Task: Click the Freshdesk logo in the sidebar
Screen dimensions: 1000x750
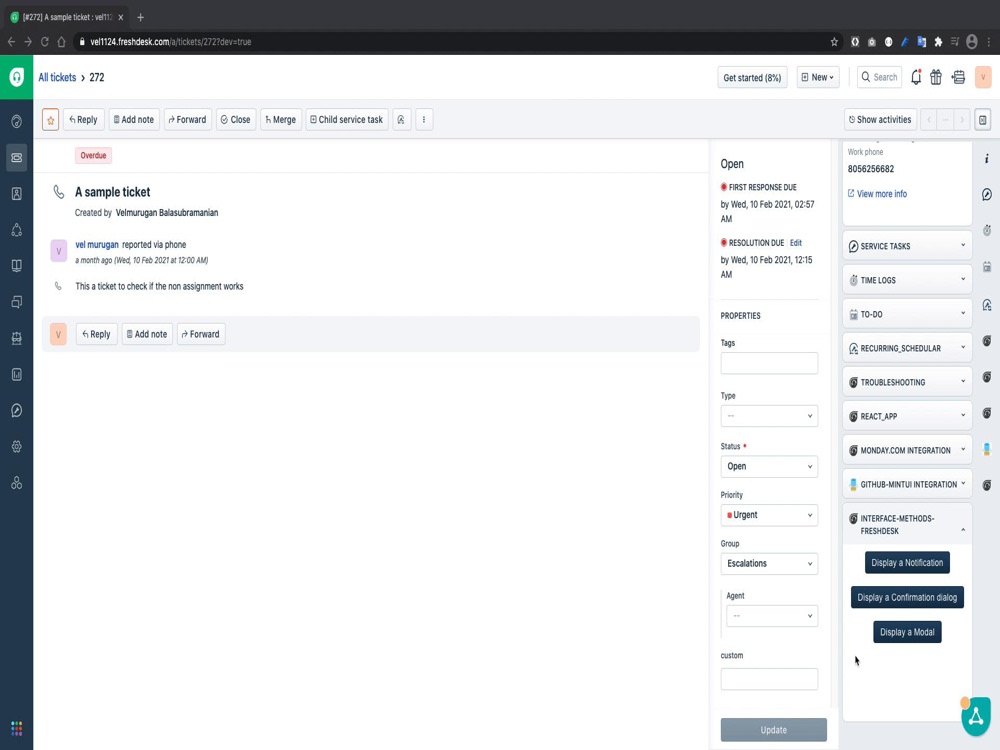Action: [x=17, y=77]
